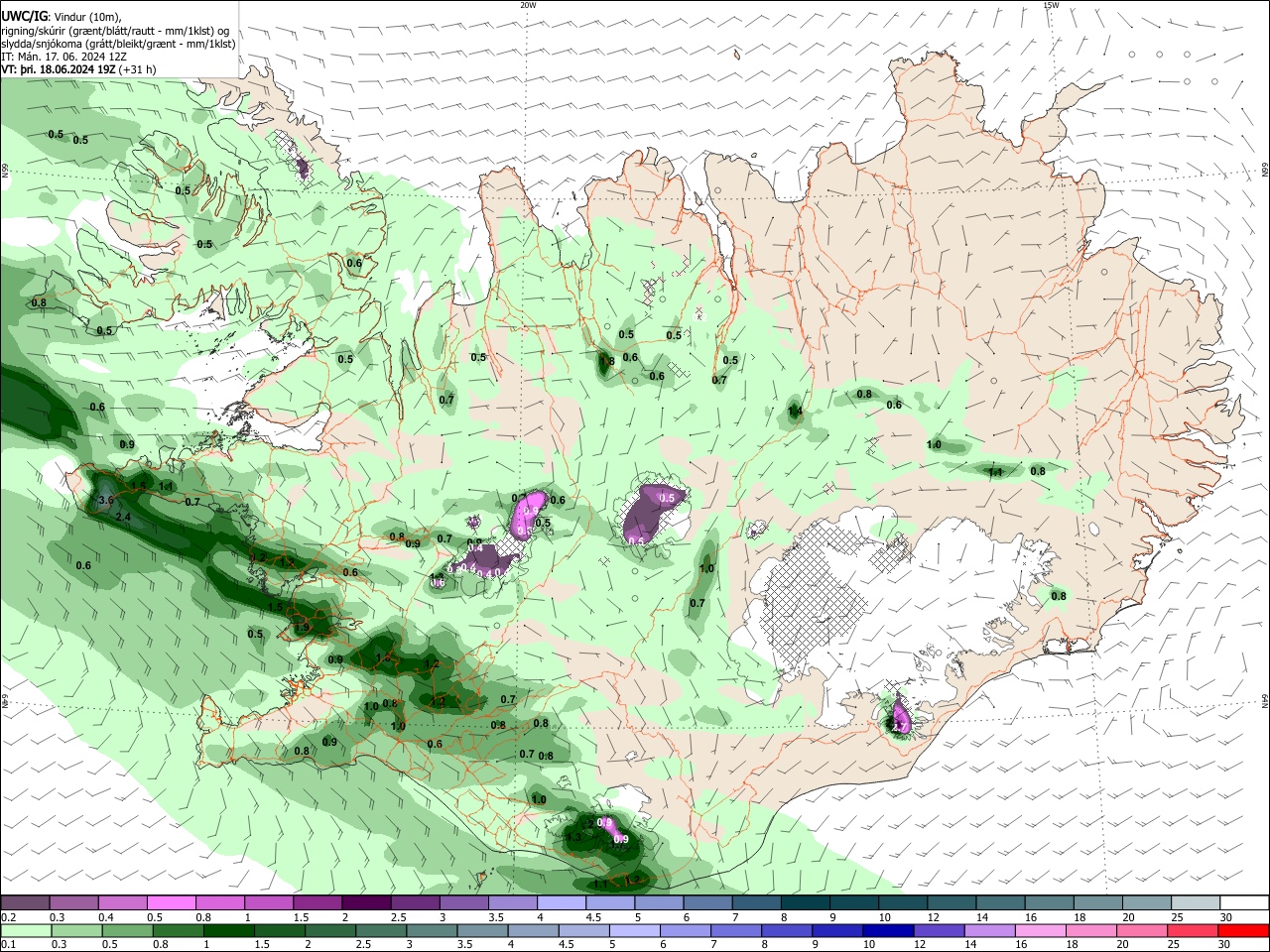Select the 0.3 mauve snow scale swatch
The width and height of the screenshot is (1270, 952).
(73, 903)
